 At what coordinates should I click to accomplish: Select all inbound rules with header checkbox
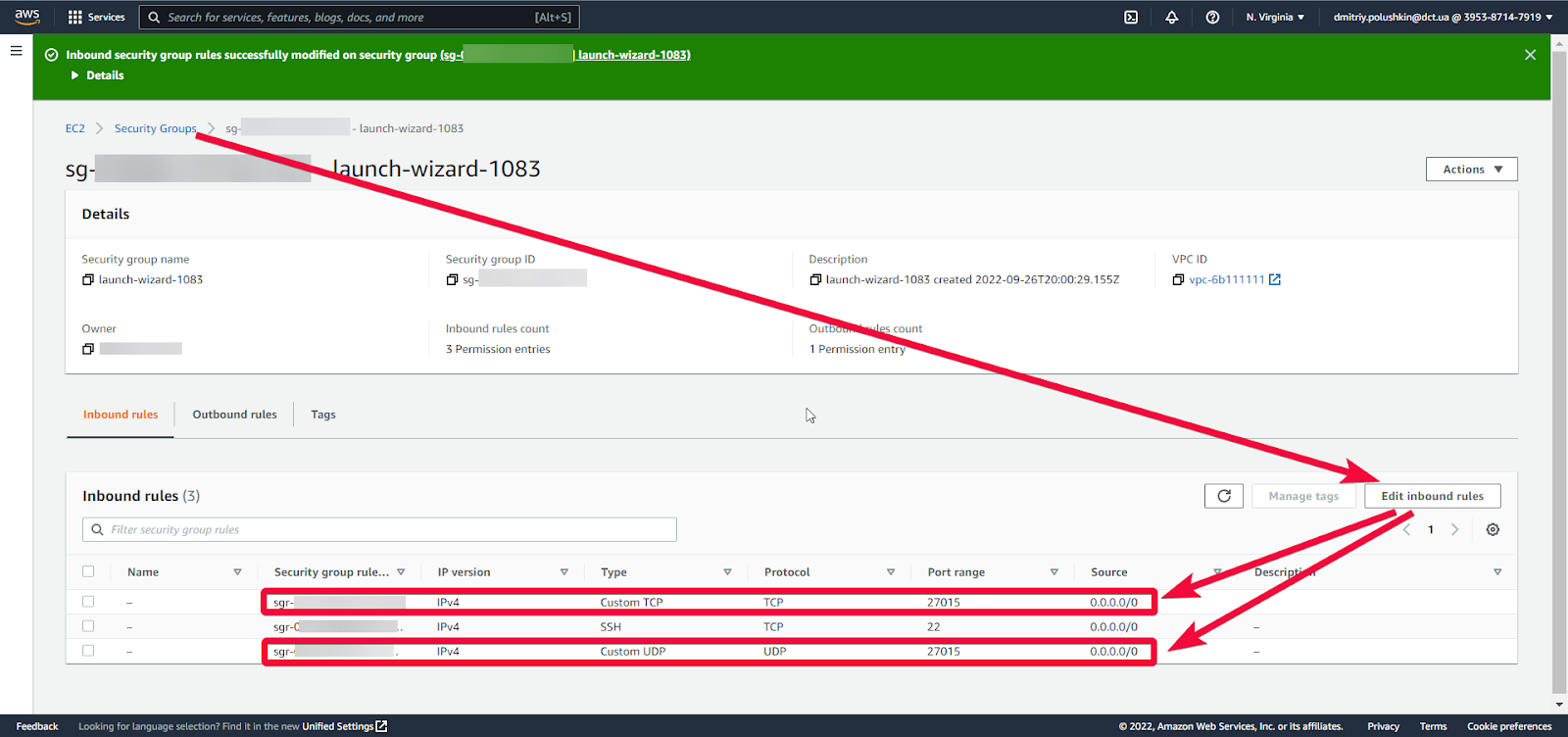[88, 571]
